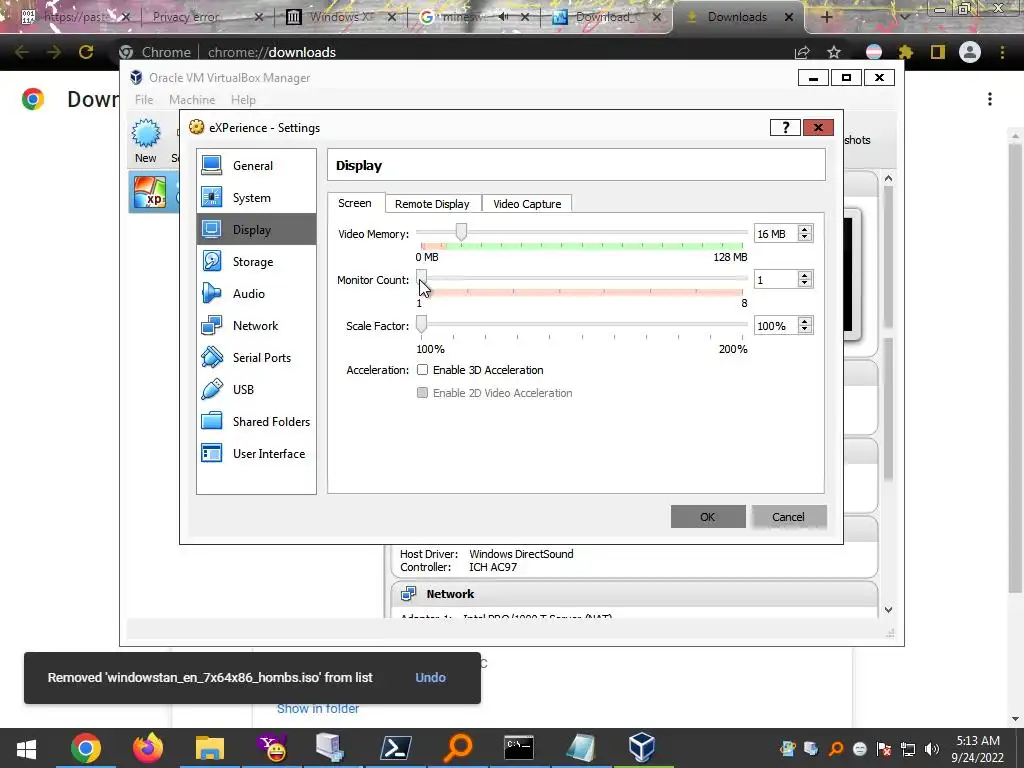Click Show in folder link
Viewport: 1024px width, 768px height.
pos(318,709)
